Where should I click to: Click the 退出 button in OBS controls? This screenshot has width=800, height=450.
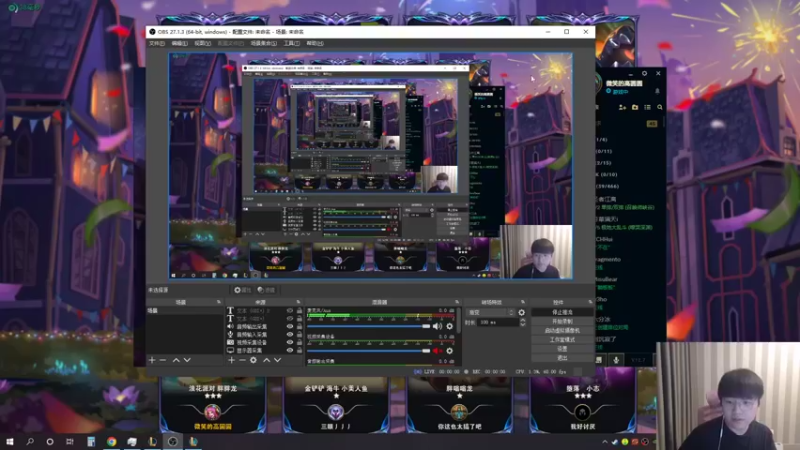click(562, 358)
